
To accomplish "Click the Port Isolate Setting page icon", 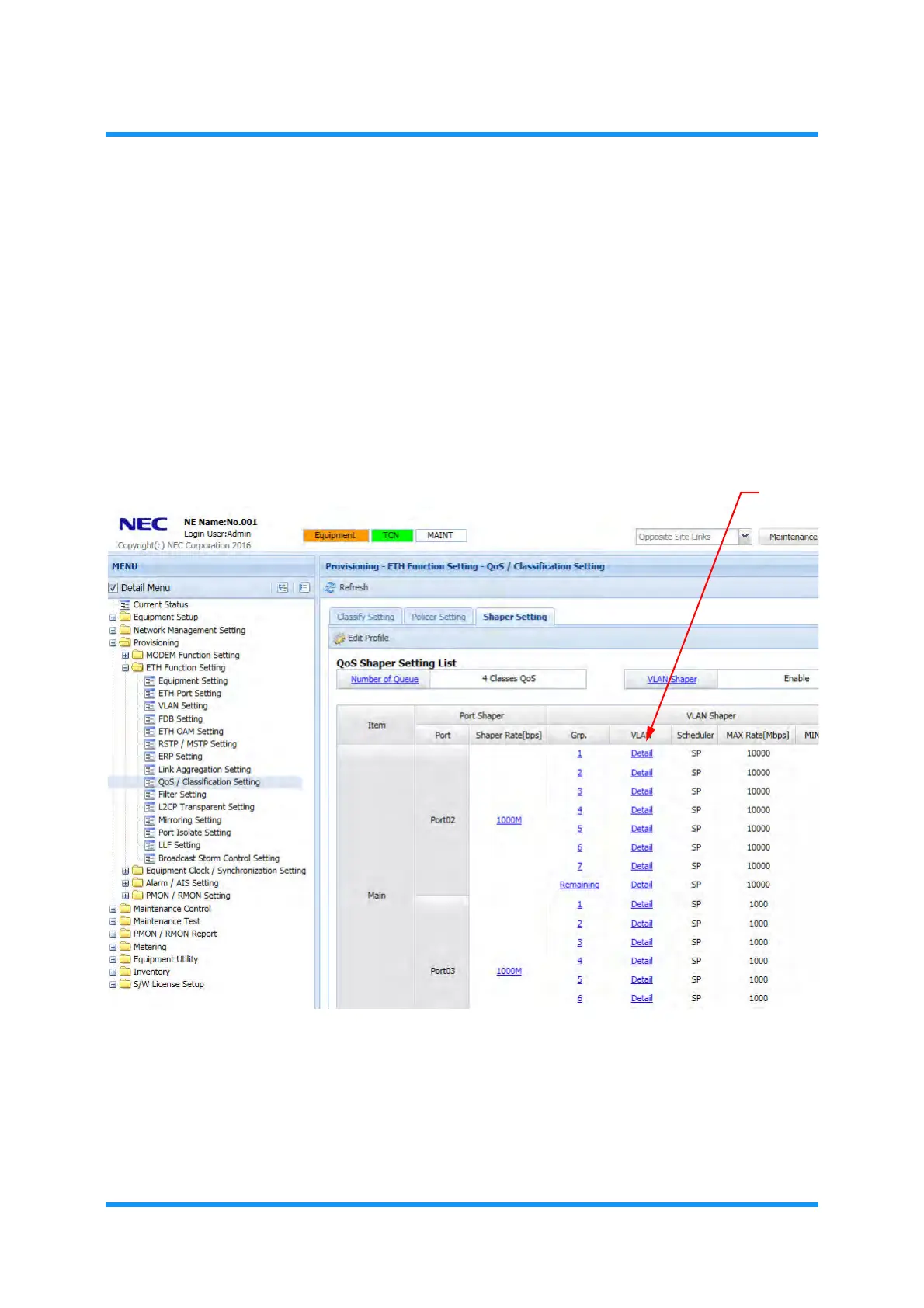I will tap(150, 833).
